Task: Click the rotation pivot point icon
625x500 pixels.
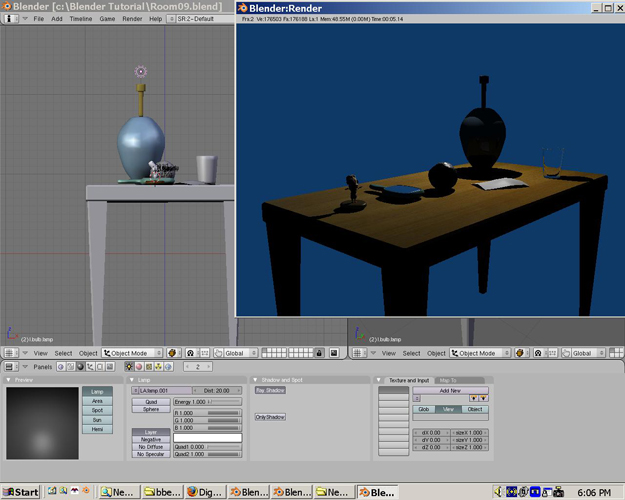Action: point(188,353)
